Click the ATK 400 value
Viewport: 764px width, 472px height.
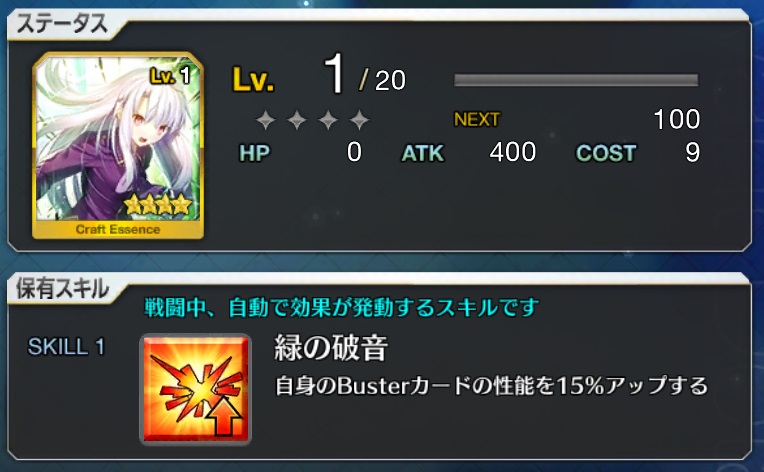pyautogui.click(x=513, y=152)
